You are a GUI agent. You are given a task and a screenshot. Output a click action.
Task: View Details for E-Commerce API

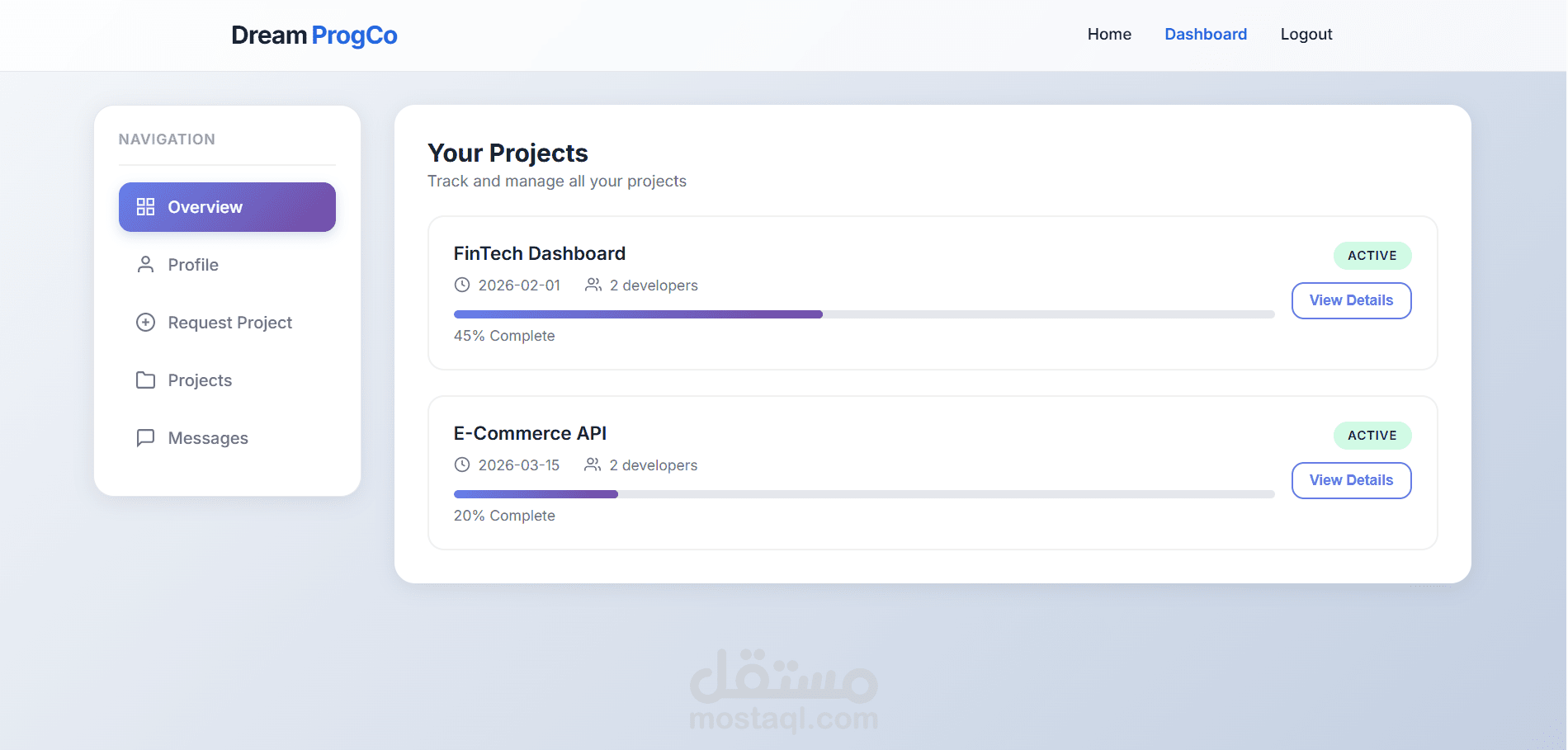tap(1351, 480)
